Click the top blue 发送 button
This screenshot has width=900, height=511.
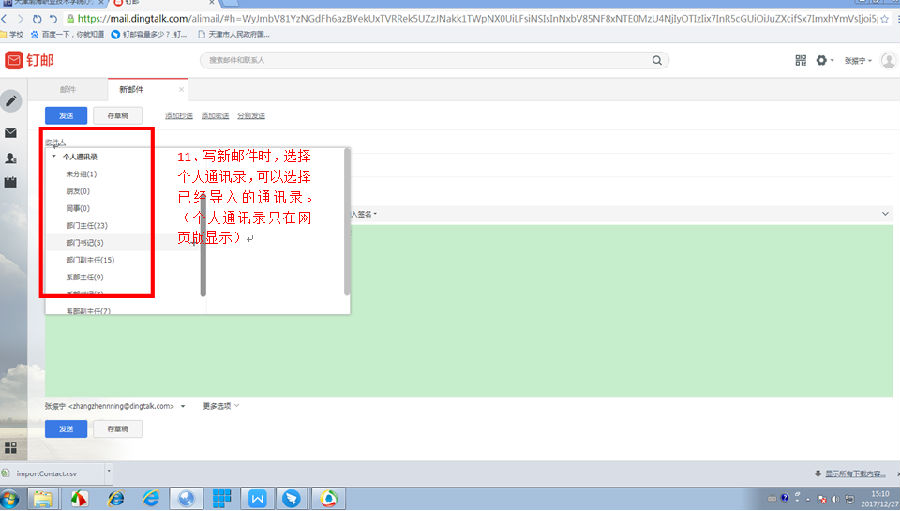click(66, 116)
